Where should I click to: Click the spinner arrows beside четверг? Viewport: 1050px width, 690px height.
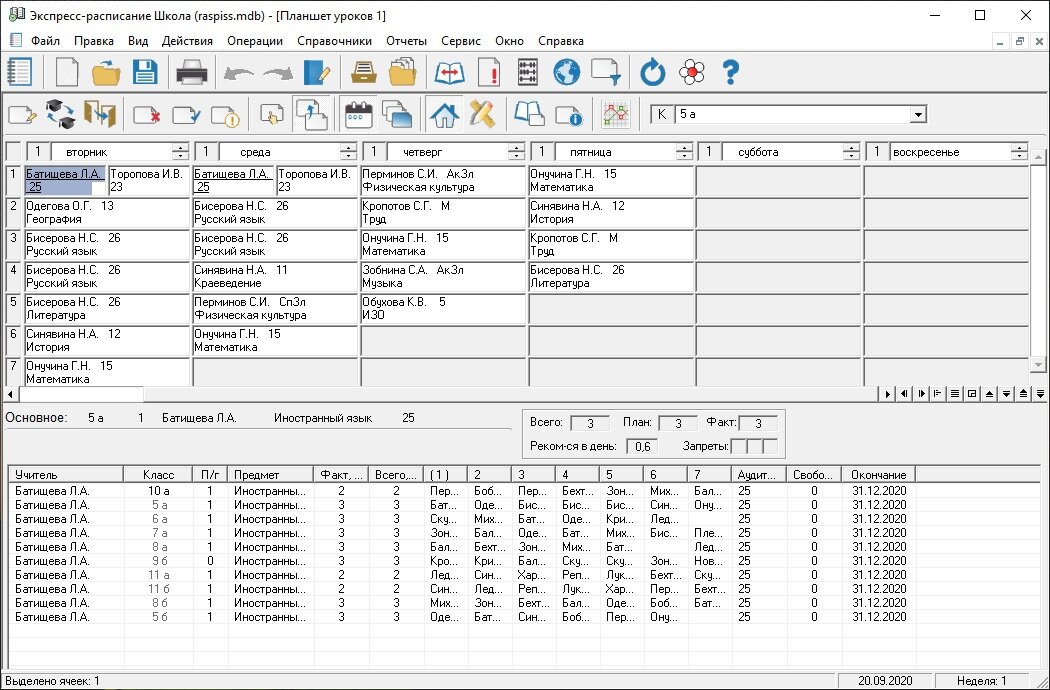pos(516,152)
